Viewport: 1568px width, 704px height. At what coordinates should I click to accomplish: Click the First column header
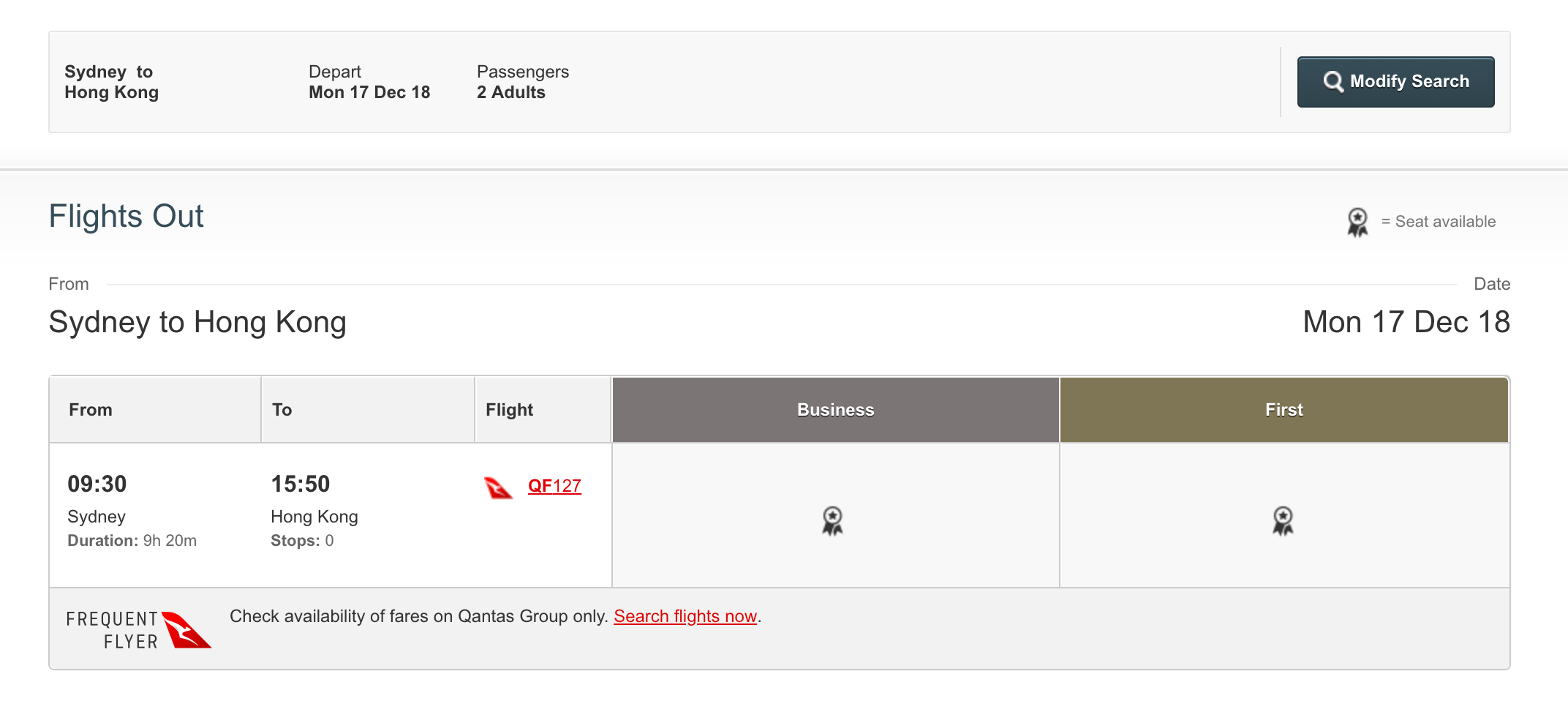tap(1284, 410)
